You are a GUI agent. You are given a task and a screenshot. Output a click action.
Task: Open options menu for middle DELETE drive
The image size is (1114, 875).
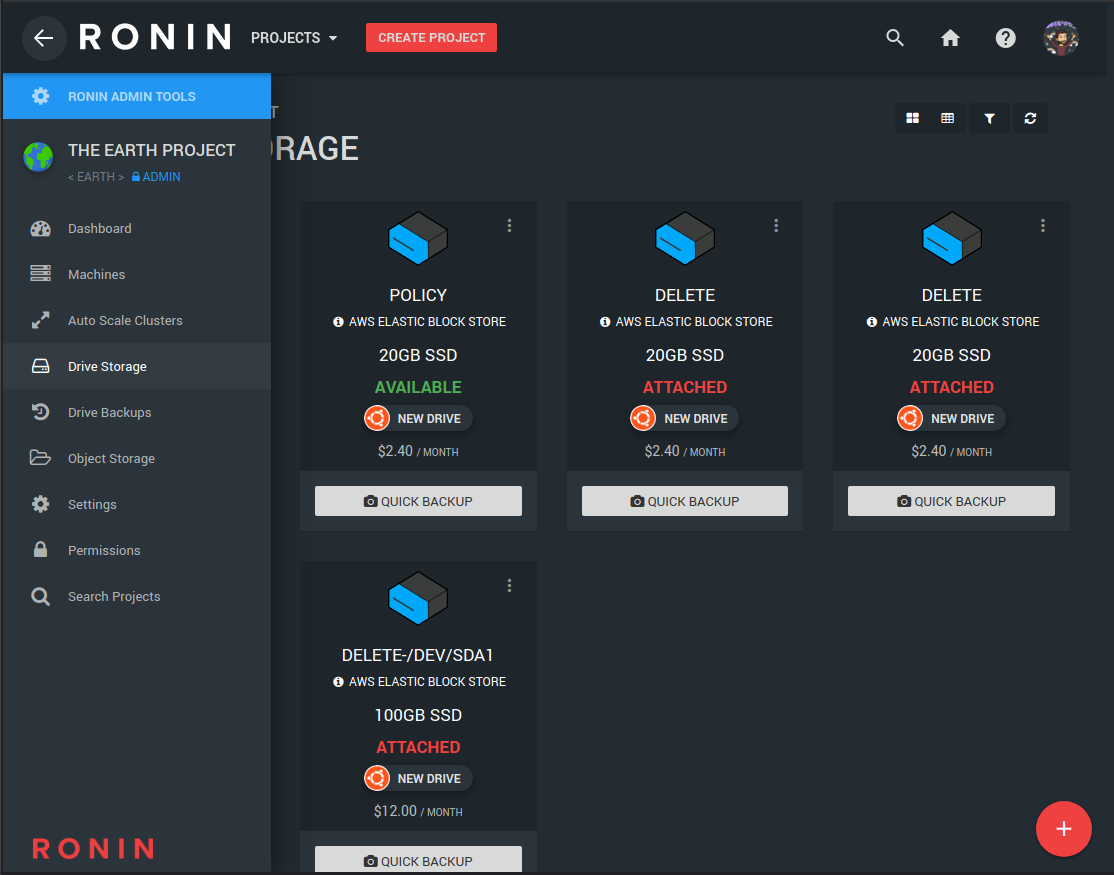tap(776, 225)
